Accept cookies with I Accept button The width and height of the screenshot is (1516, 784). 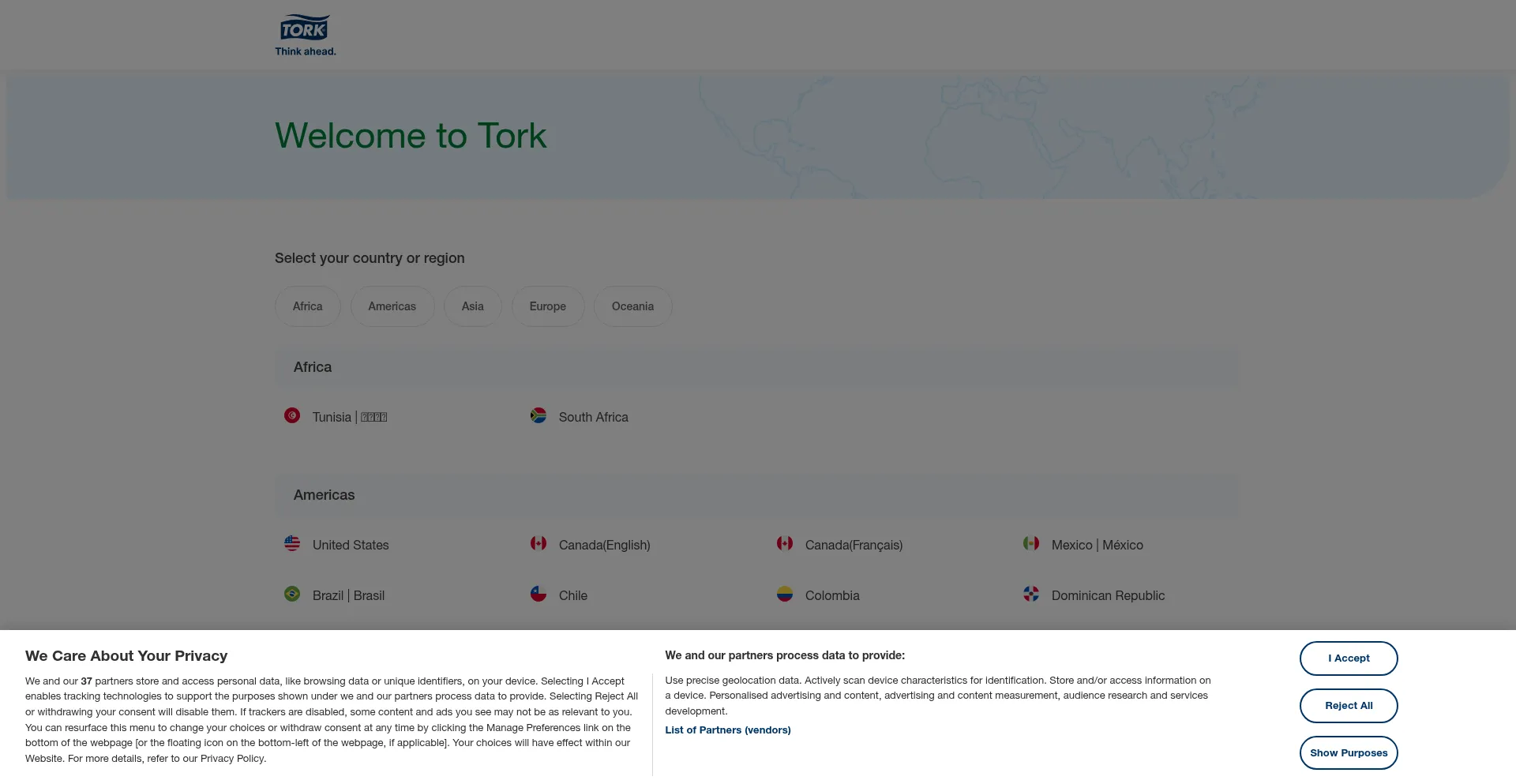(x=1349, y=658)
